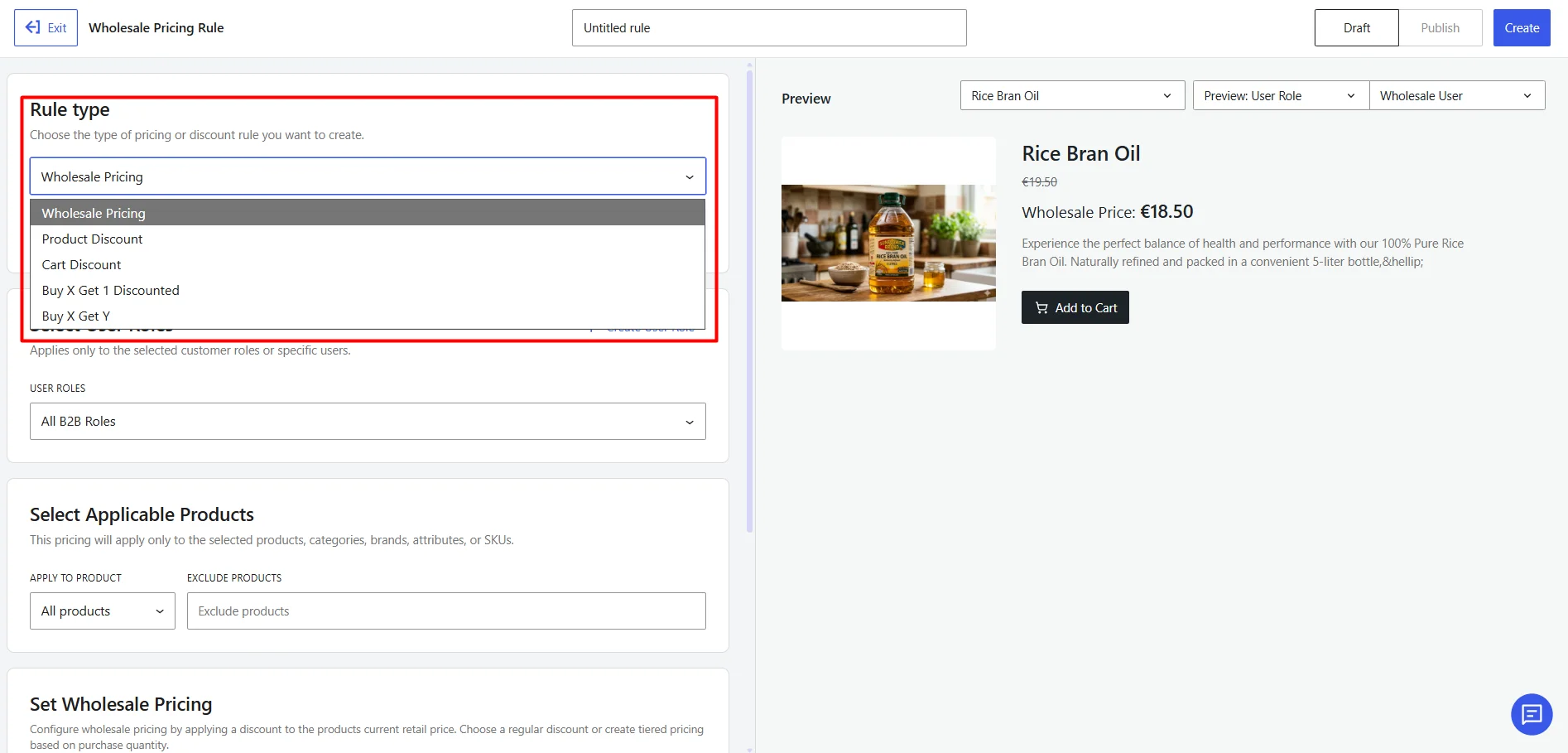Click the Rice Bran Oil product image
This screenshot has width=1568, height=753.
pos(888,243)
